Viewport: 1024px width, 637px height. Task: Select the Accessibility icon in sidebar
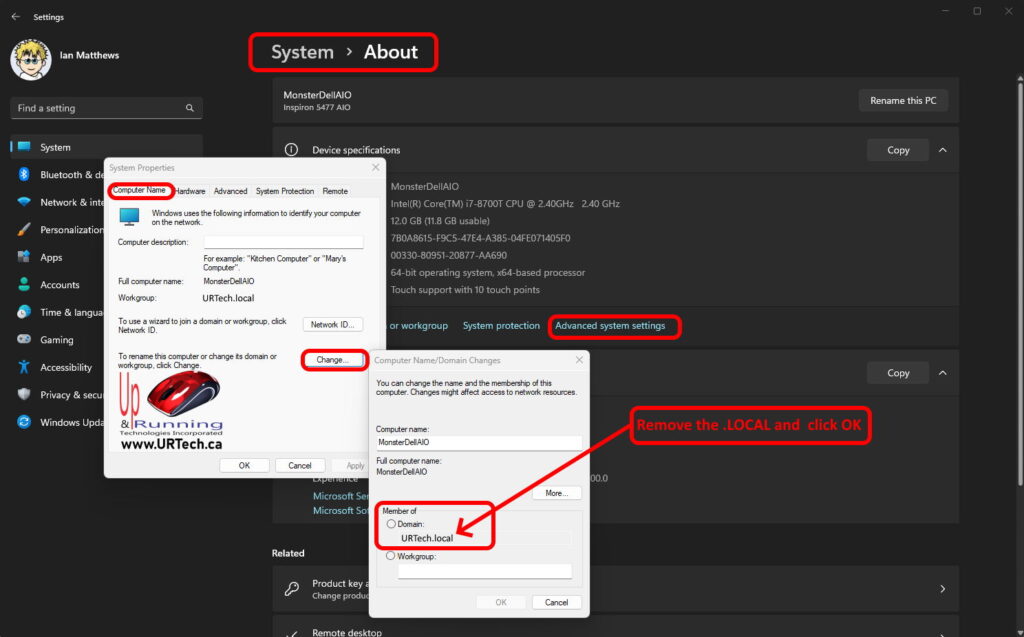[24, 367]
